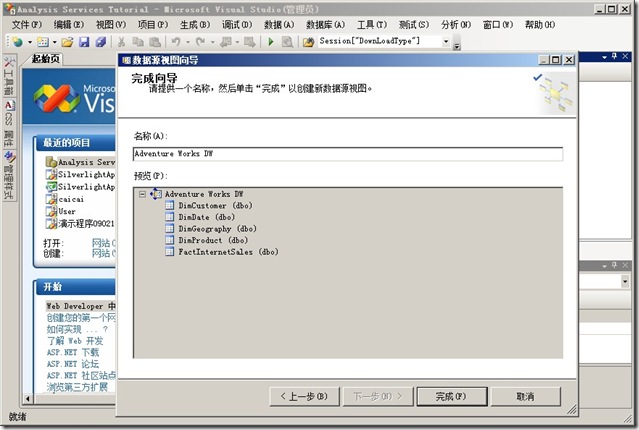Select DimProduct (dbo) in the preview tree
This screenshot has width=639, height=430.
[x=213, y=240]
